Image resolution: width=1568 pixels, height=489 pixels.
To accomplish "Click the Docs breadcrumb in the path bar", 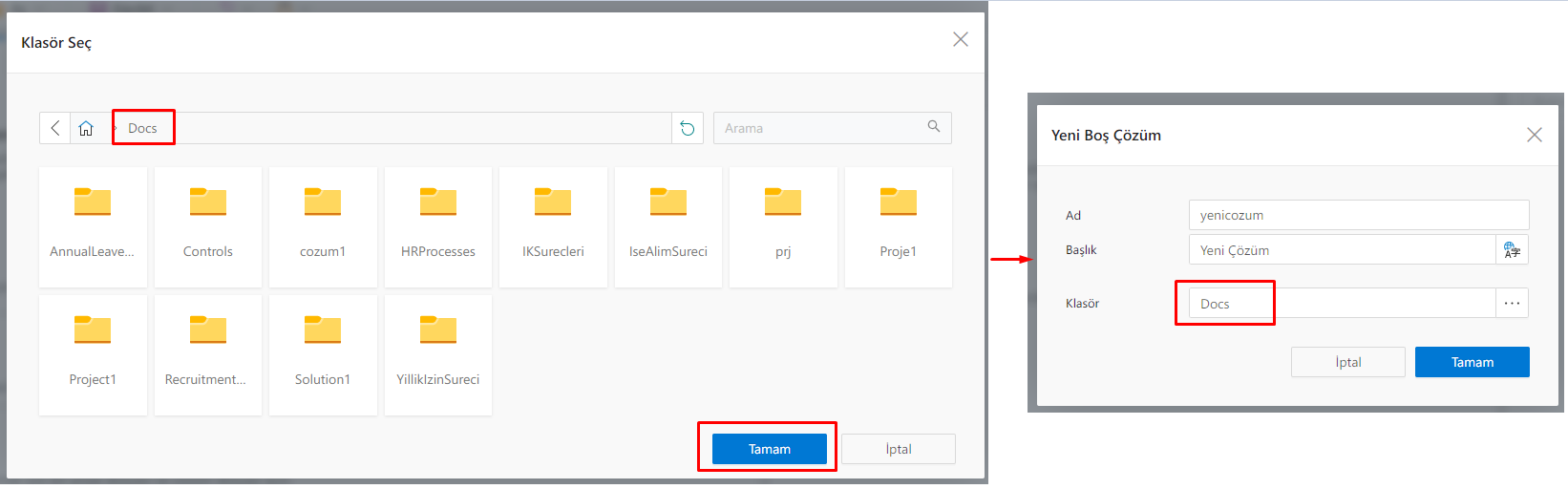I will point(142,128).
